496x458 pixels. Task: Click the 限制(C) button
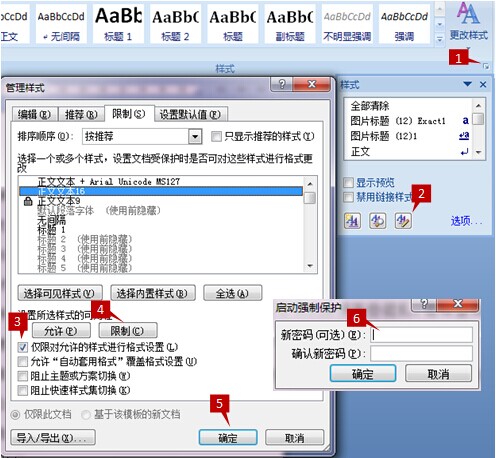(x=128, y=331)
